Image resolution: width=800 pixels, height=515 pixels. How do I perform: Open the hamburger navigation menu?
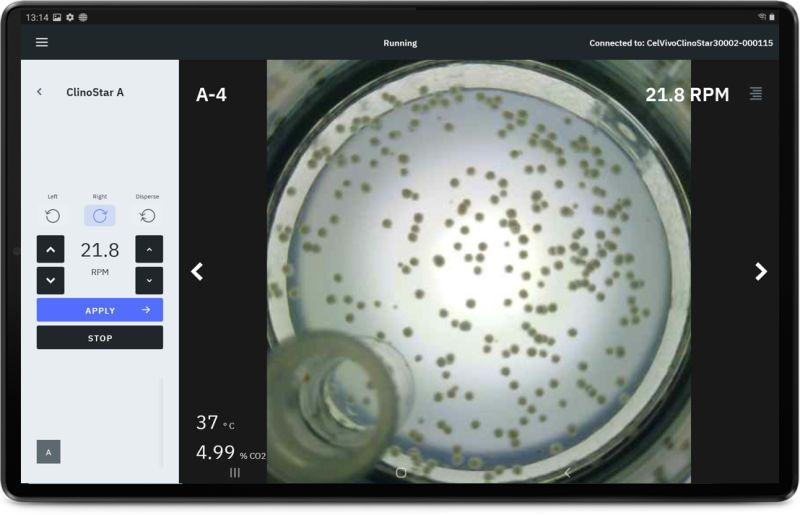[42, 42]
